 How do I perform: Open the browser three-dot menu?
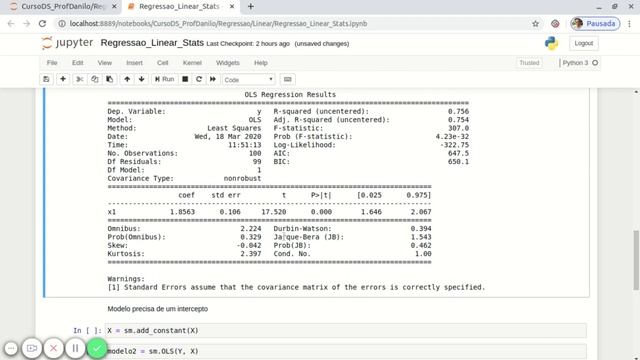(x=629, y=24)
